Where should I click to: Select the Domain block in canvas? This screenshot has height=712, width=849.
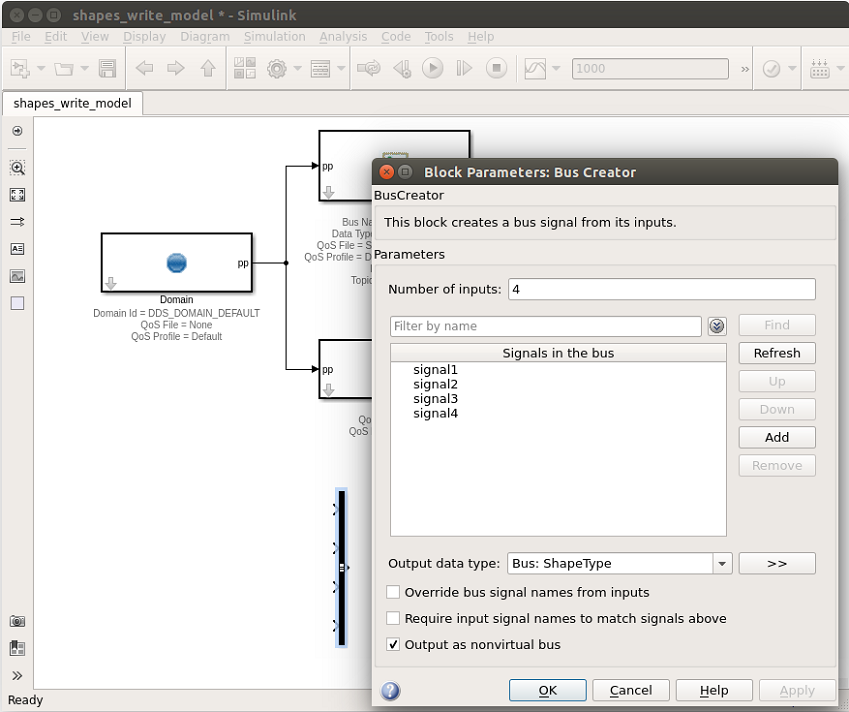(x=177, y=263)
